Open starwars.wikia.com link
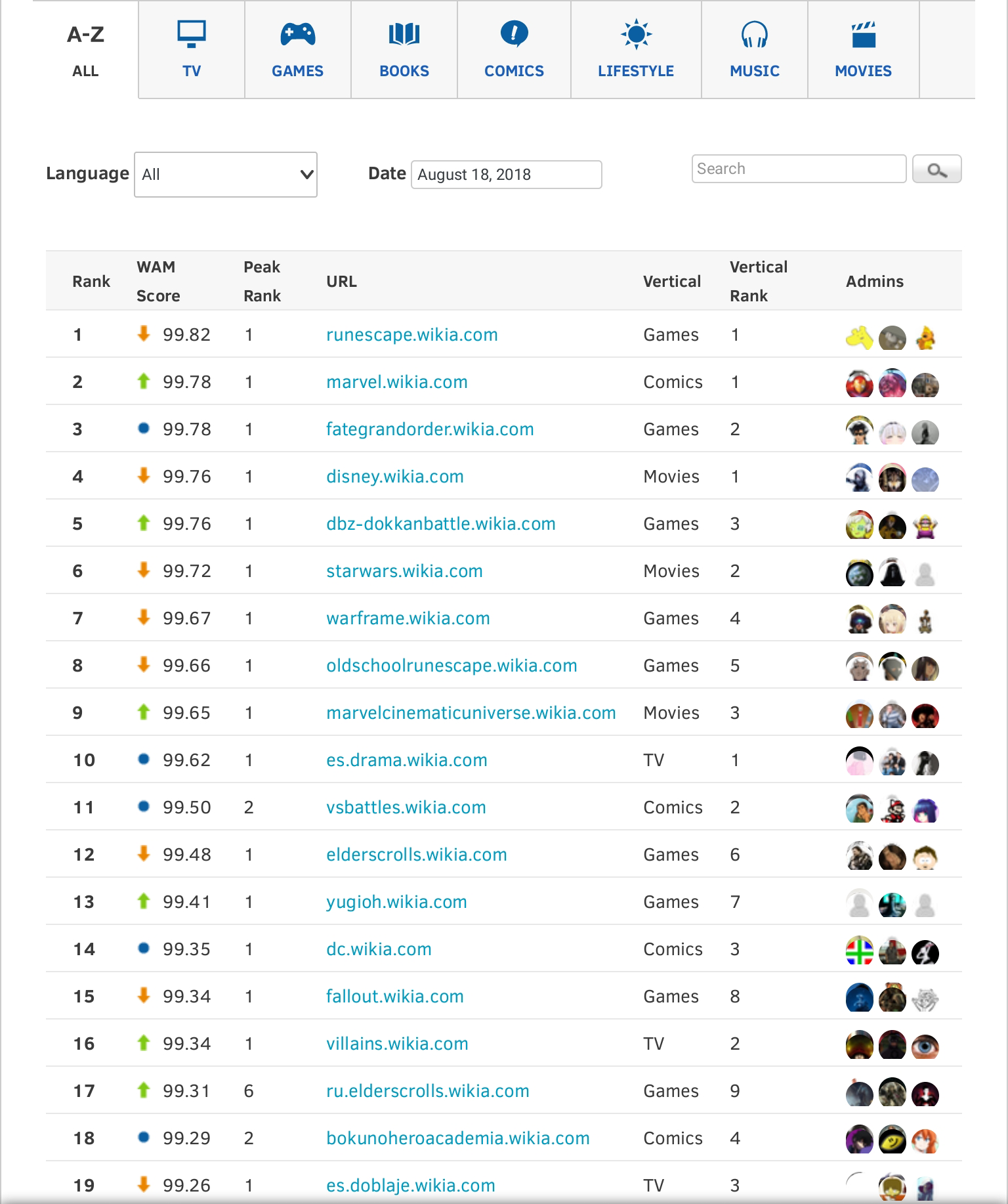 pyautogui.click(x=404, y=571)
